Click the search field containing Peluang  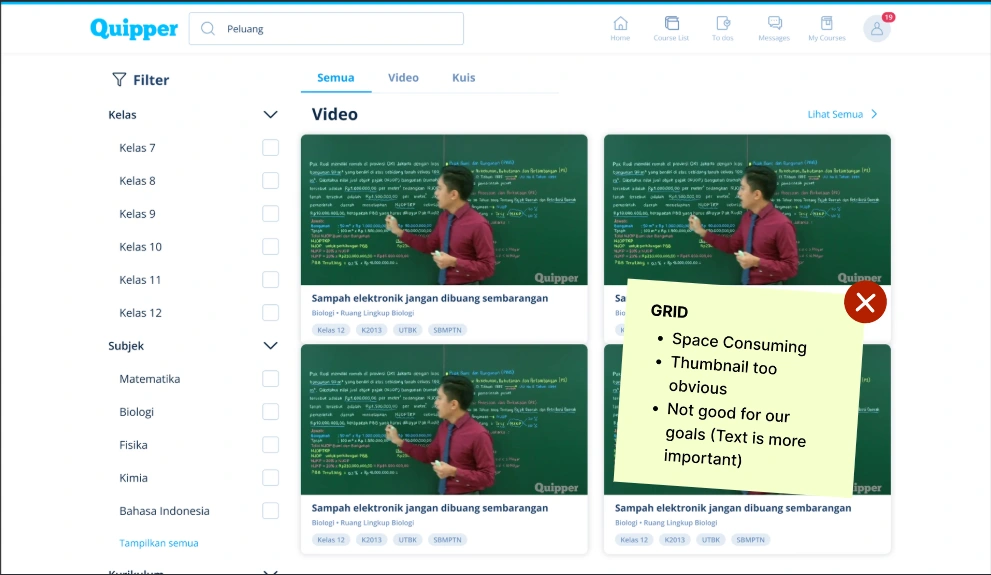click(x=326, y=28)
